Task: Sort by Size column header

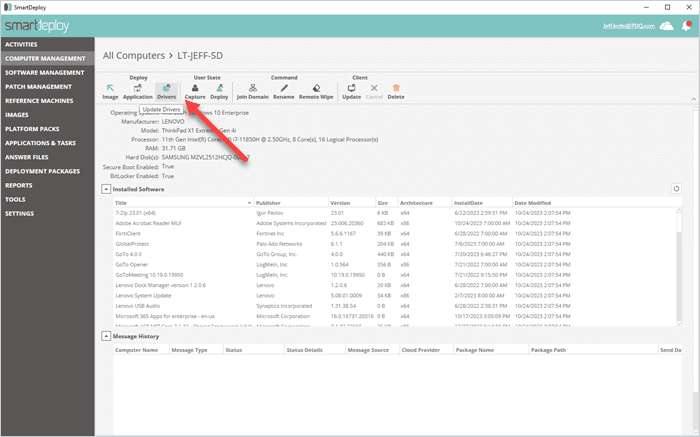Action: point(387,203)
